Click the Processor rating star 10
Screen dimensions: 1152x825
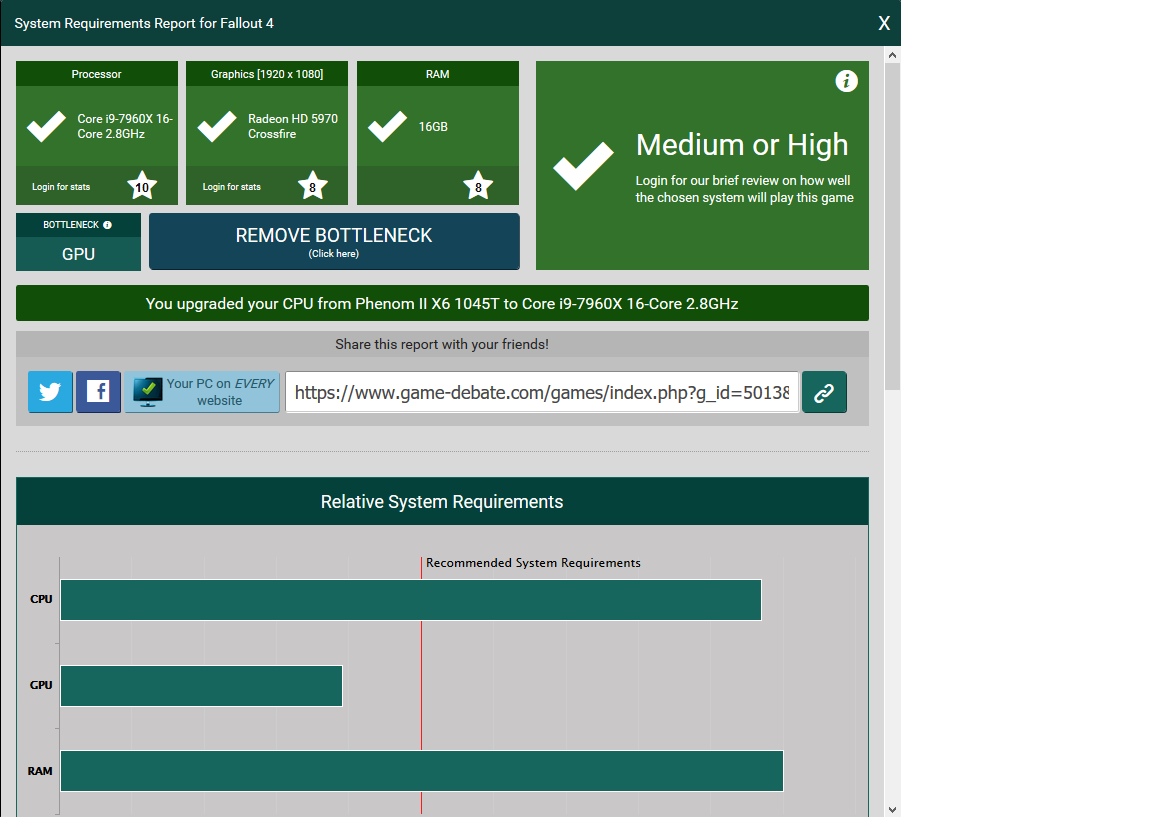point(142,187)
